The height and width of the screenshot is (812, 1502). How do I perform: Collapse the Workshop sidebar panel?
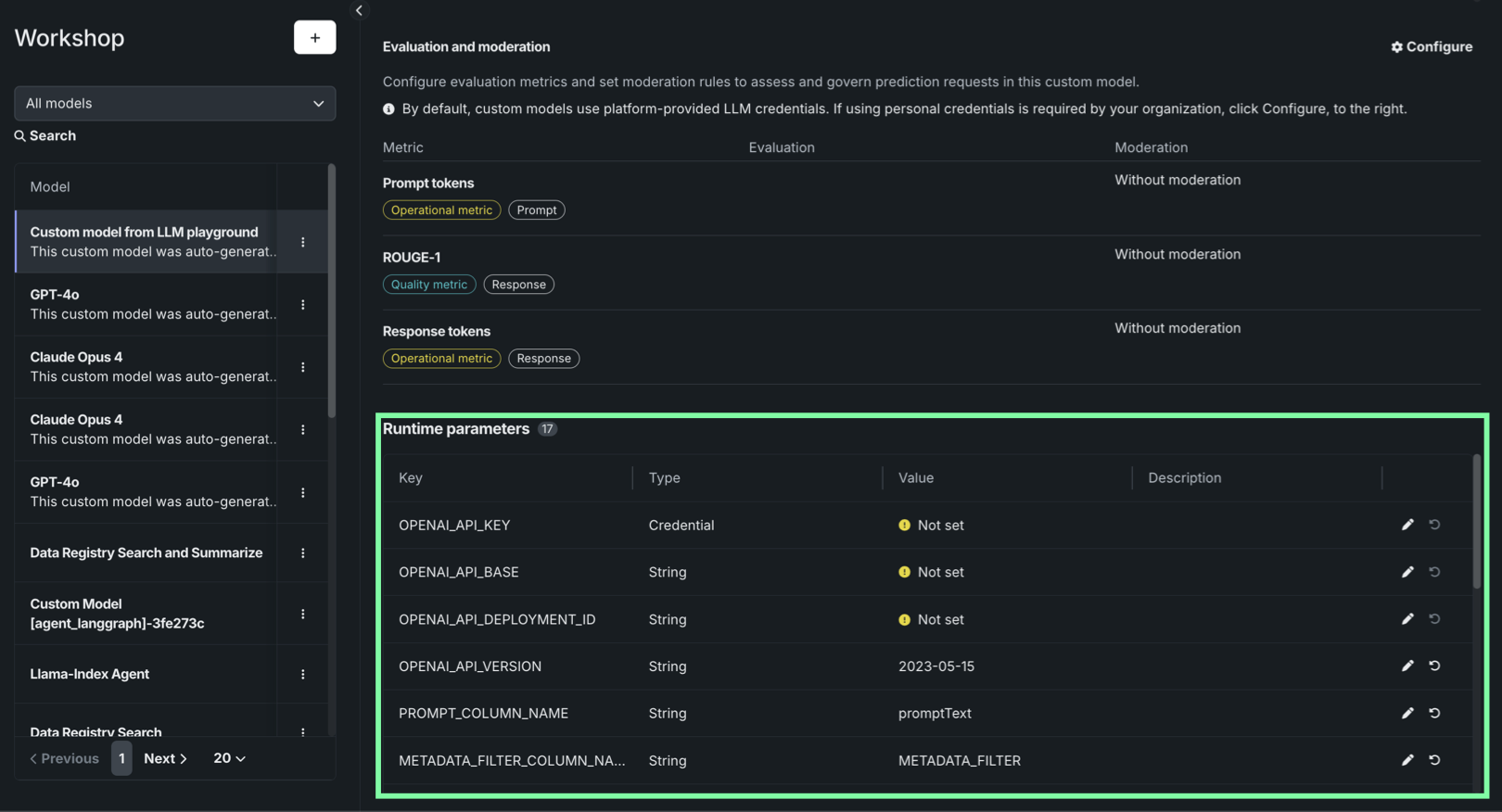coord(359,10)
